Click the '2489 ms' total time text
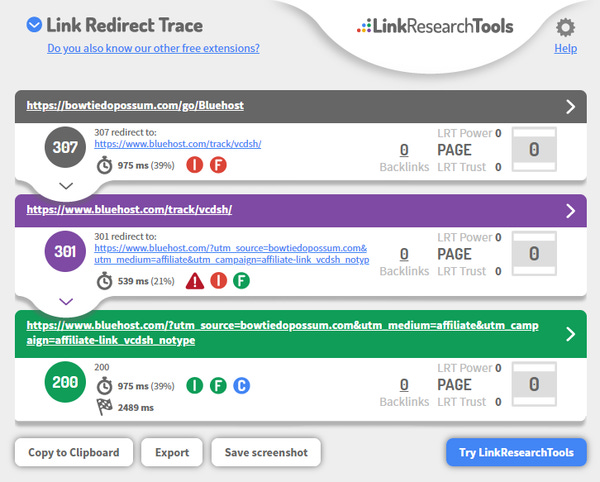The width and height of the screenshot is (600, 482). pos(135,408)
